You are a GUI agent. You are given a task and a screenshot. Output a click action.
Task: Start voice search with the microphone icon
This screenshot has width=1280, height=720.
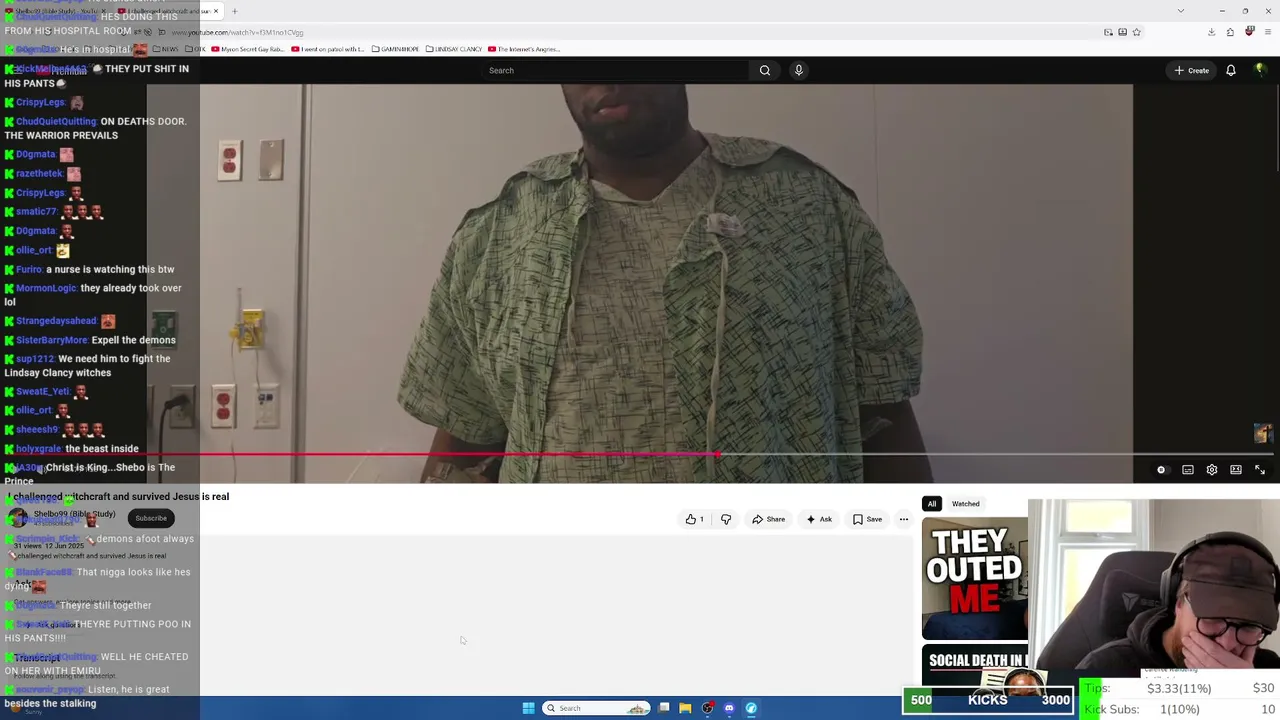tap(798, 70)
